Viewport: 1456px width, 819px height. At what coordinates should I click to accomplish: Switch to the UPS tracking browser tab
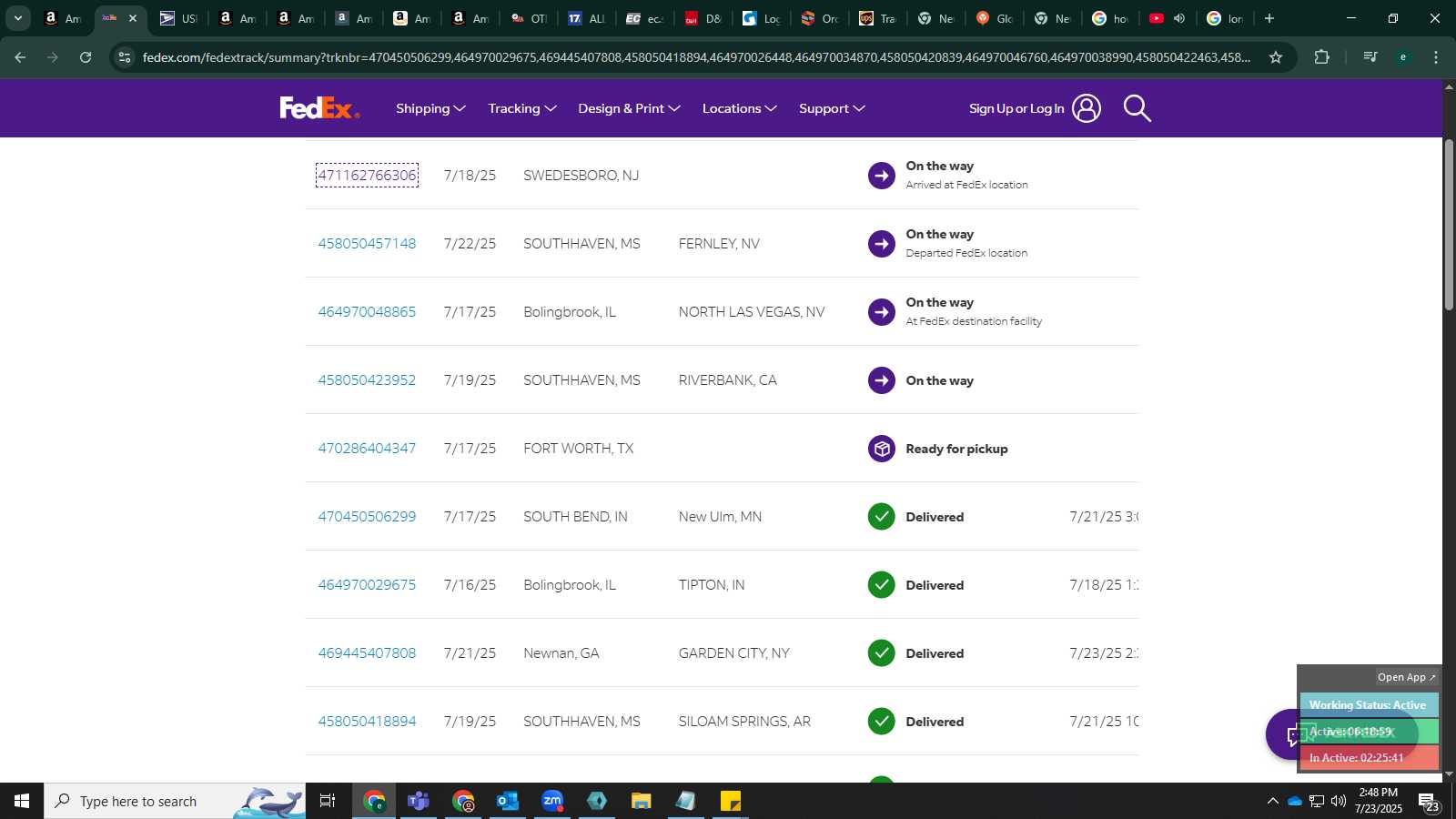click(877, 18)
